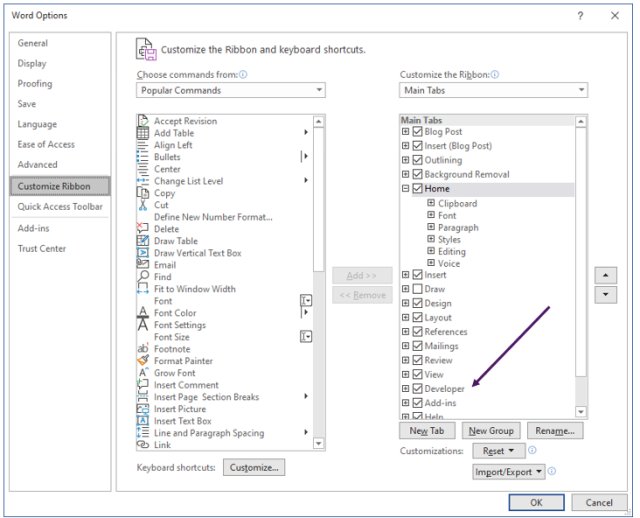This screenshot has height=518, width=640.
Task: Click the Insert Text Box icon
Action: [143, 420]
